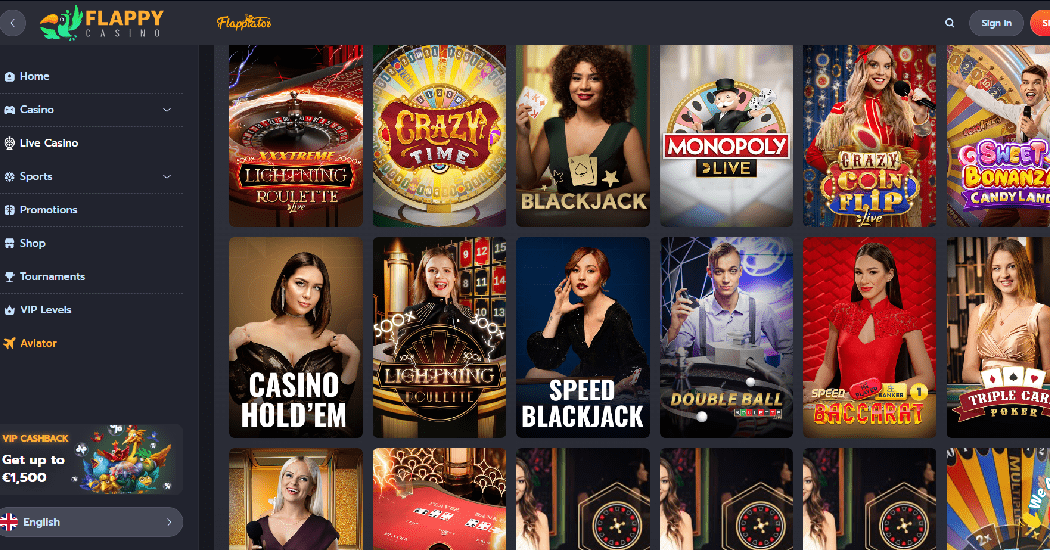This screenshot has height=550, width=1050.
Task: Open Monopoly Live game tile
Action: coord(727,136)
